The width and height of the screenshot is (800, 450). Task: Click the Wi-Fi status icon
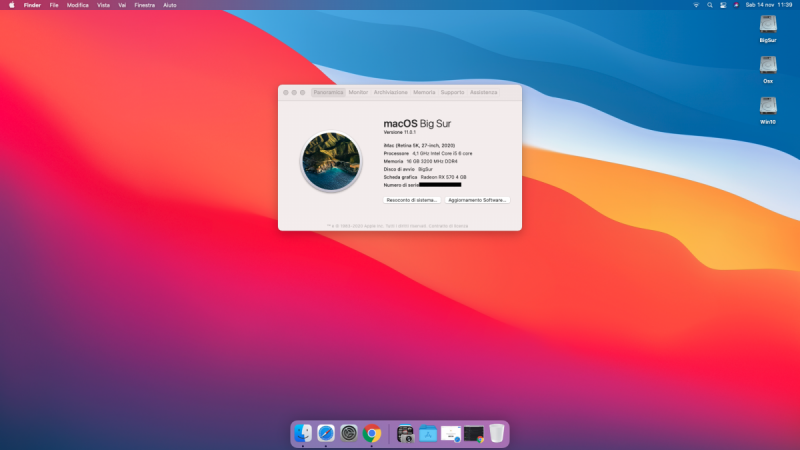coord(696,5)
